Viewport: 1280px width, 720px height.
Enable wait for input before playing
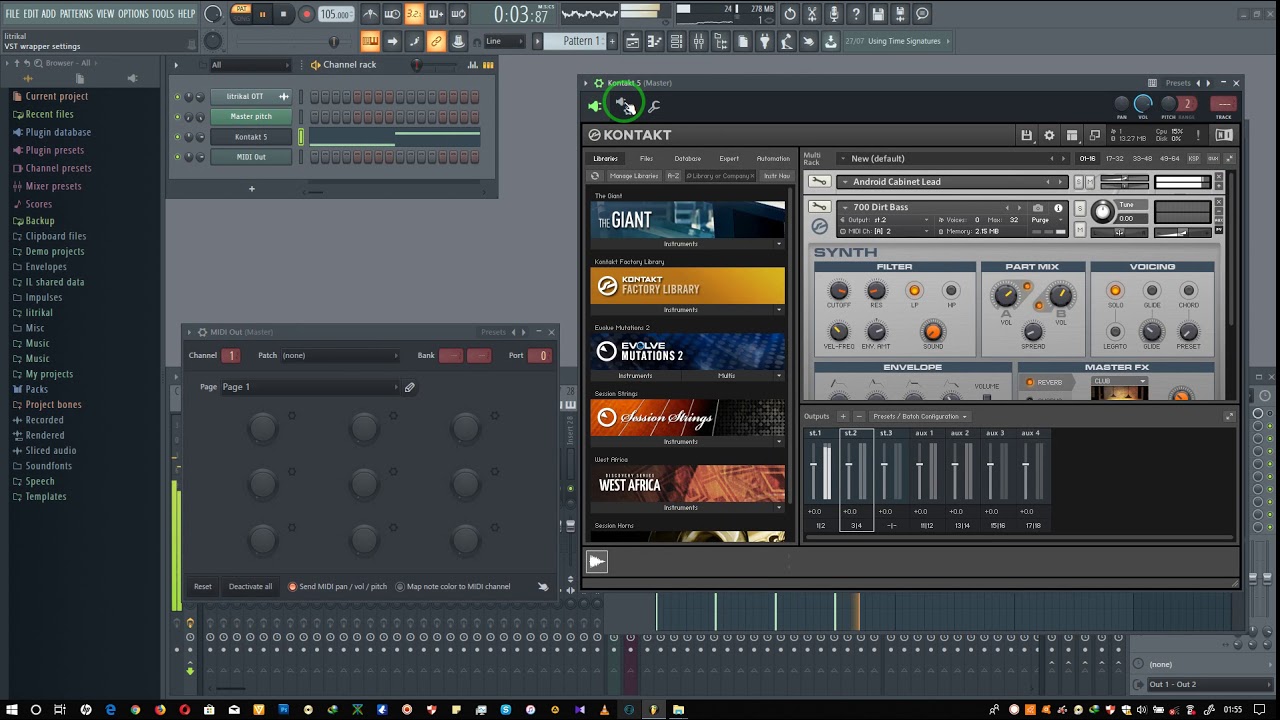point(392,14)
